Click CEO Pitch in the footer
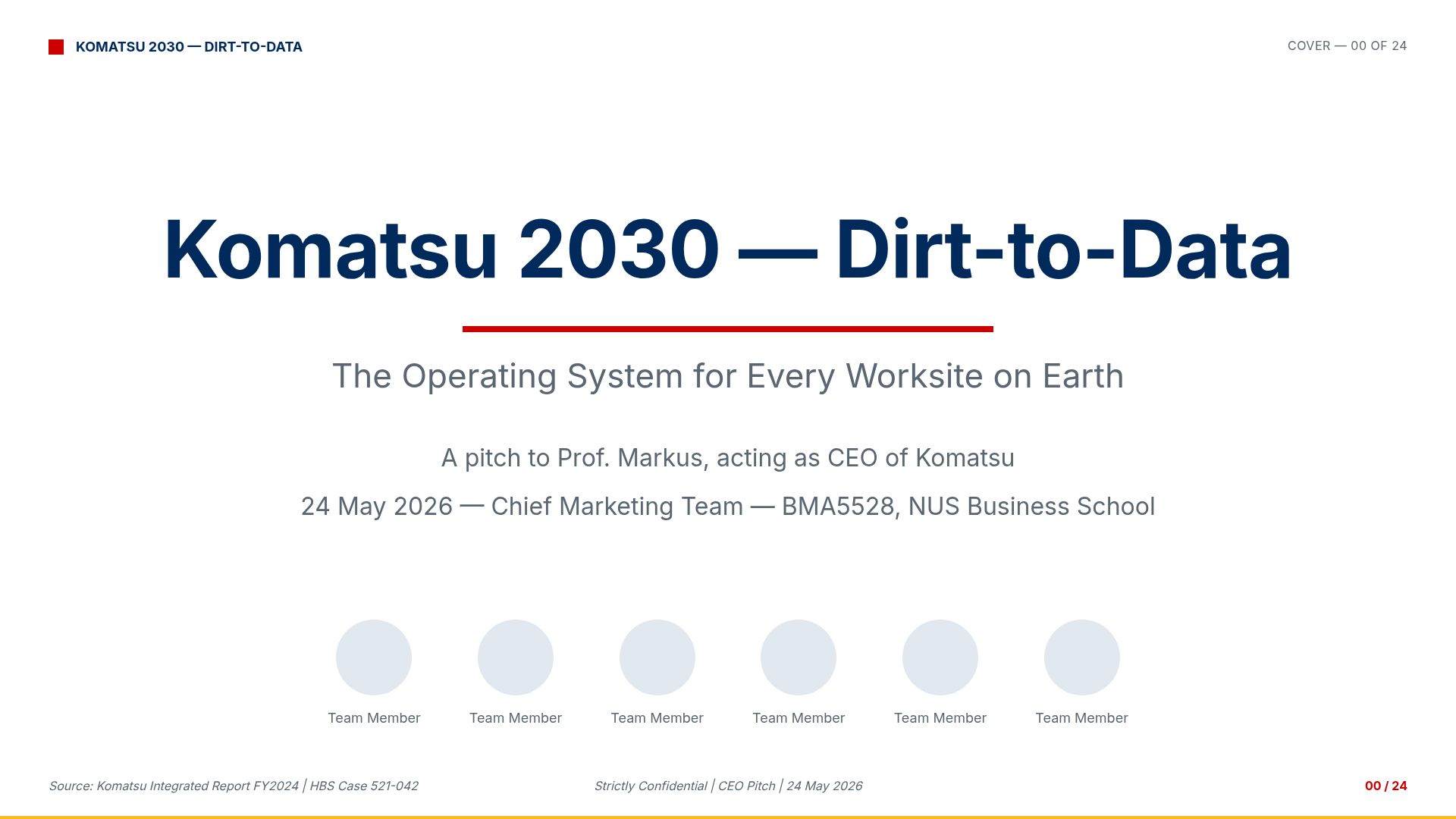The height and width of the screenshot is (819, 1456). (x=747, y=786)
